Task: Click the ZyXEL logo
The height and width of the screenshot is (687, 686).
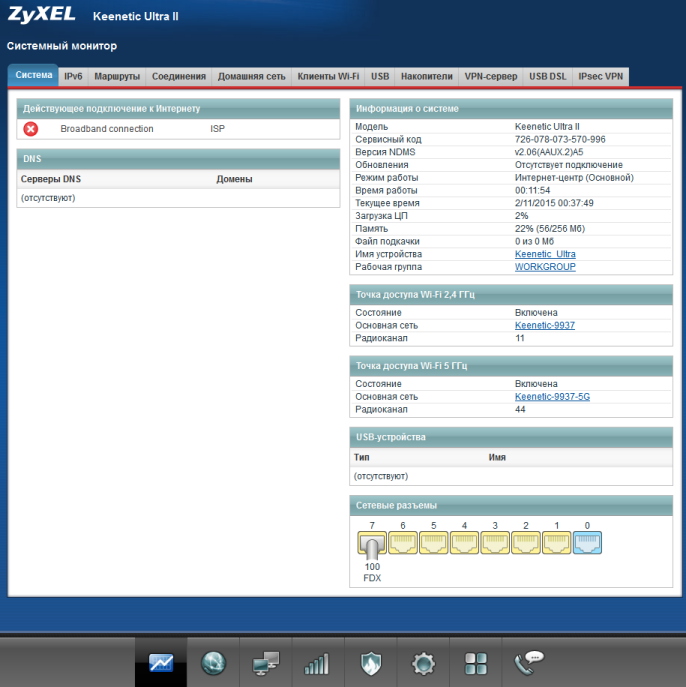Action: tap(42, 14)
